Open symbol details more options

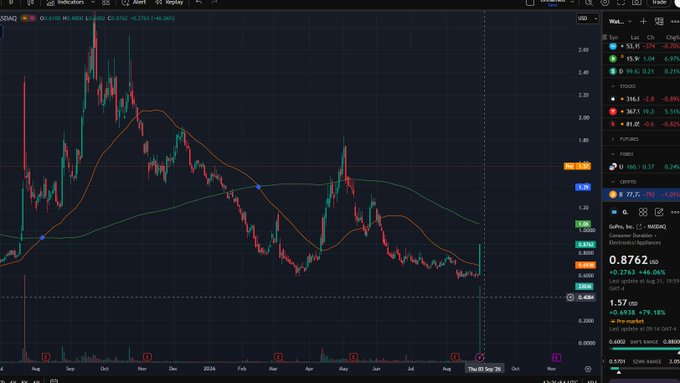[x=675, y=212]
